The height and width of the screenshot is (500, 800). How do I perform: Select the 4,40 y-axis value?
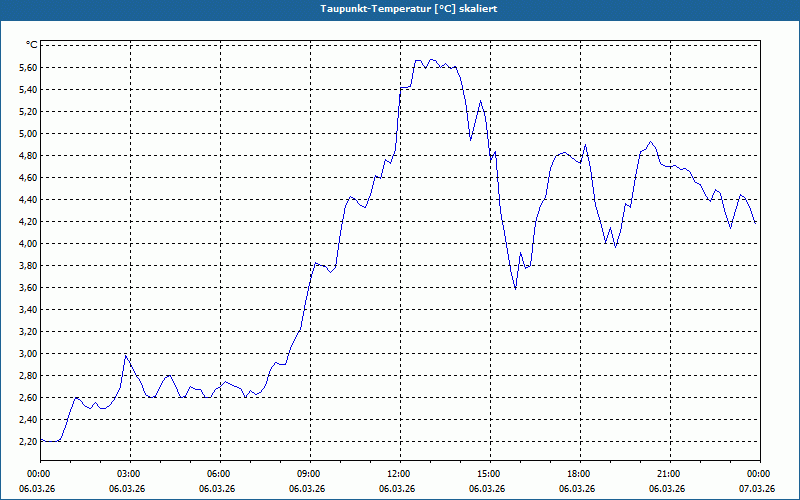(28, 200)
